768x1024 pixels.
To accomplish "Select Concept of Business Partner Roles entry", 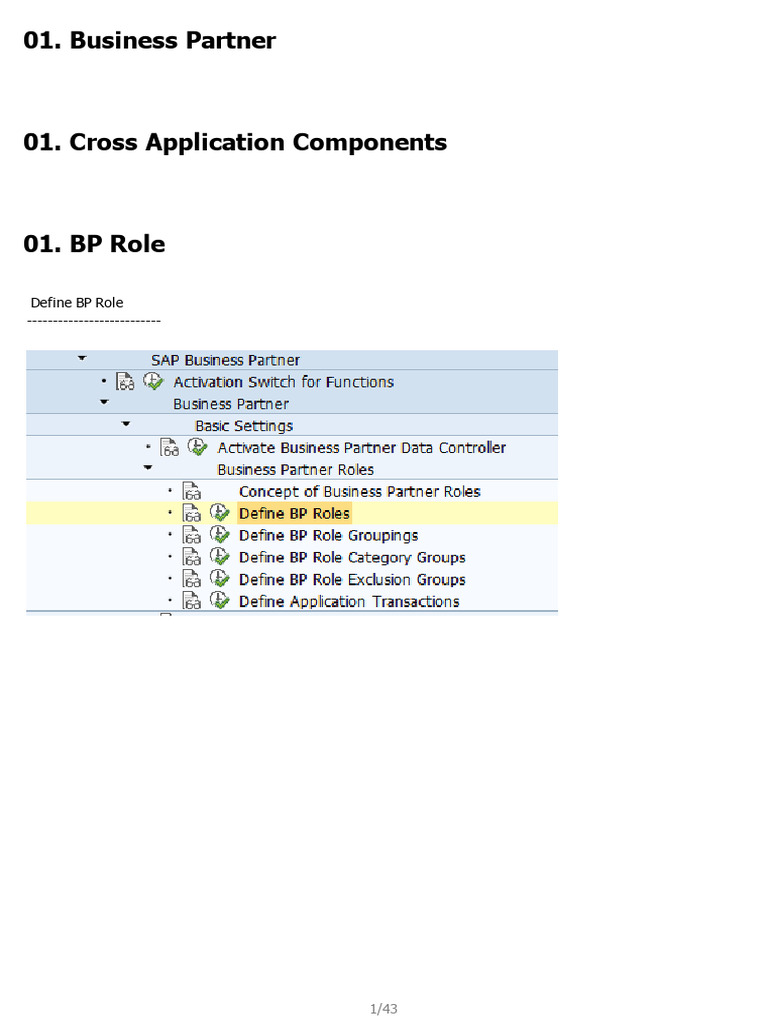I will click(x=359, y=492).
